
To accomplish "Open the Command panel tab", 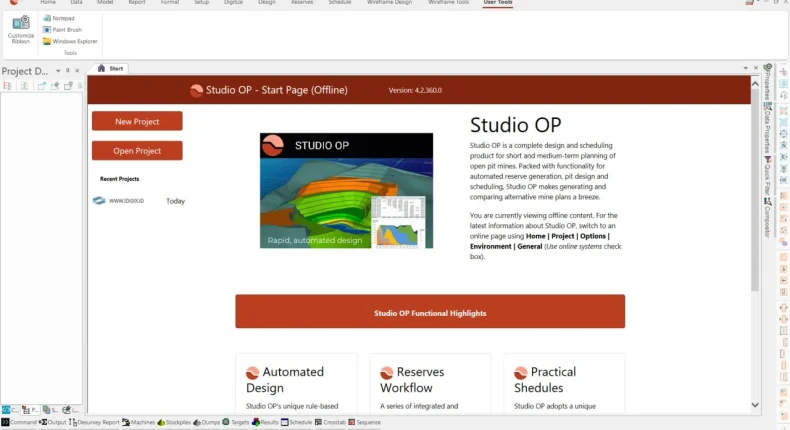I will tap(19, 422).
